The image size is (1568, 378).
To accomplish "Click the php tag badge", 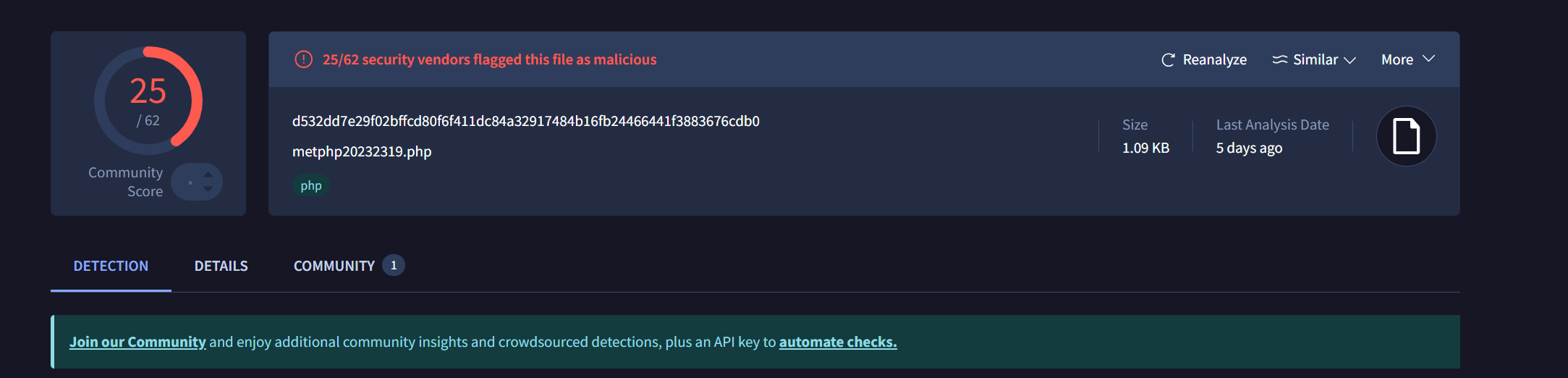I will 311,186.
